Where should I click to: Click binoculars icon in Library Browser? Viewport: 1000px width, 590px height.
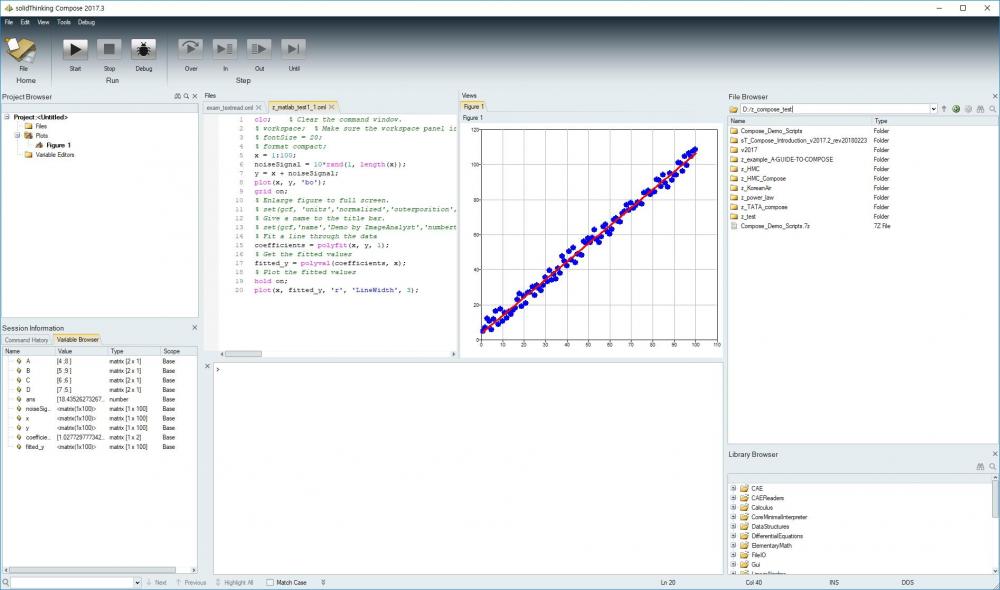pyautogui.click(x=980, y=467)
